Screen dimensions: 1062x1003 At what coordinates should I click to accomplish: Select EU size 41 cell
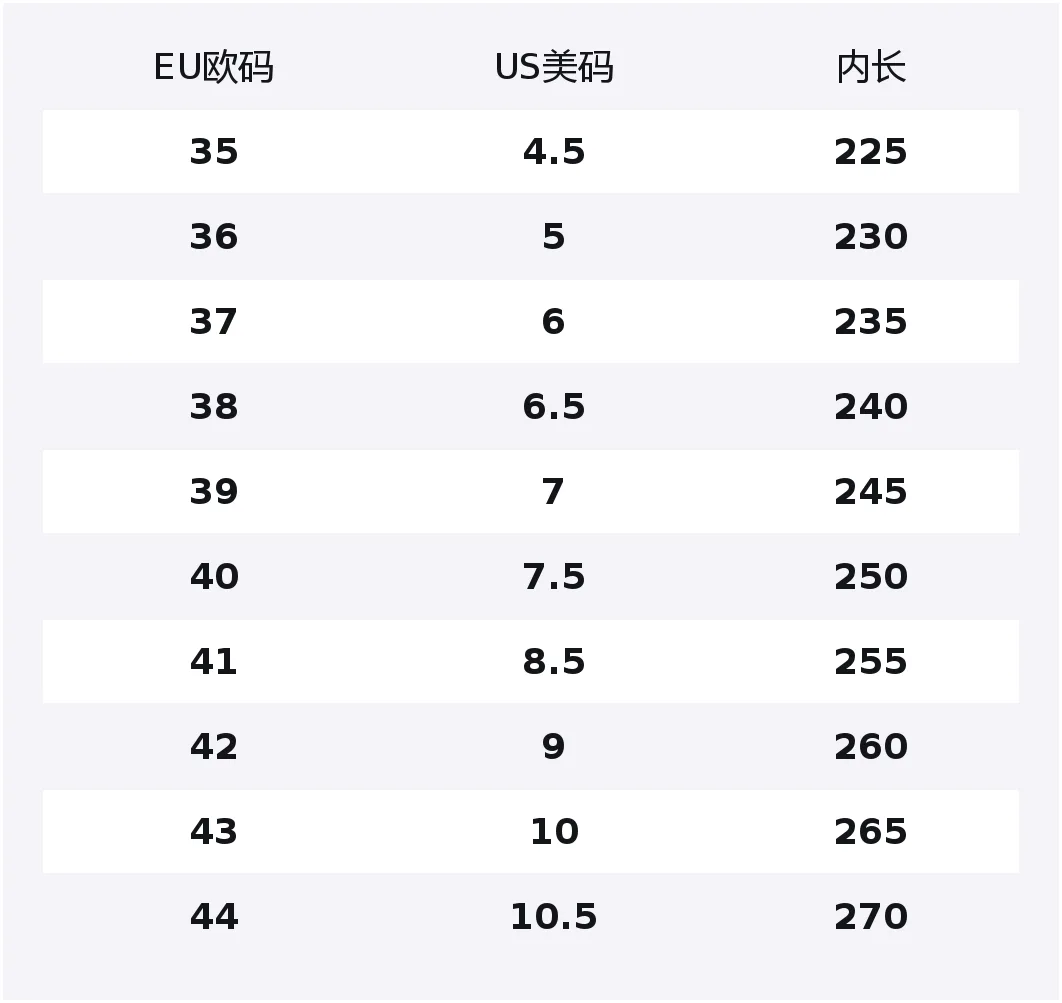214,662
